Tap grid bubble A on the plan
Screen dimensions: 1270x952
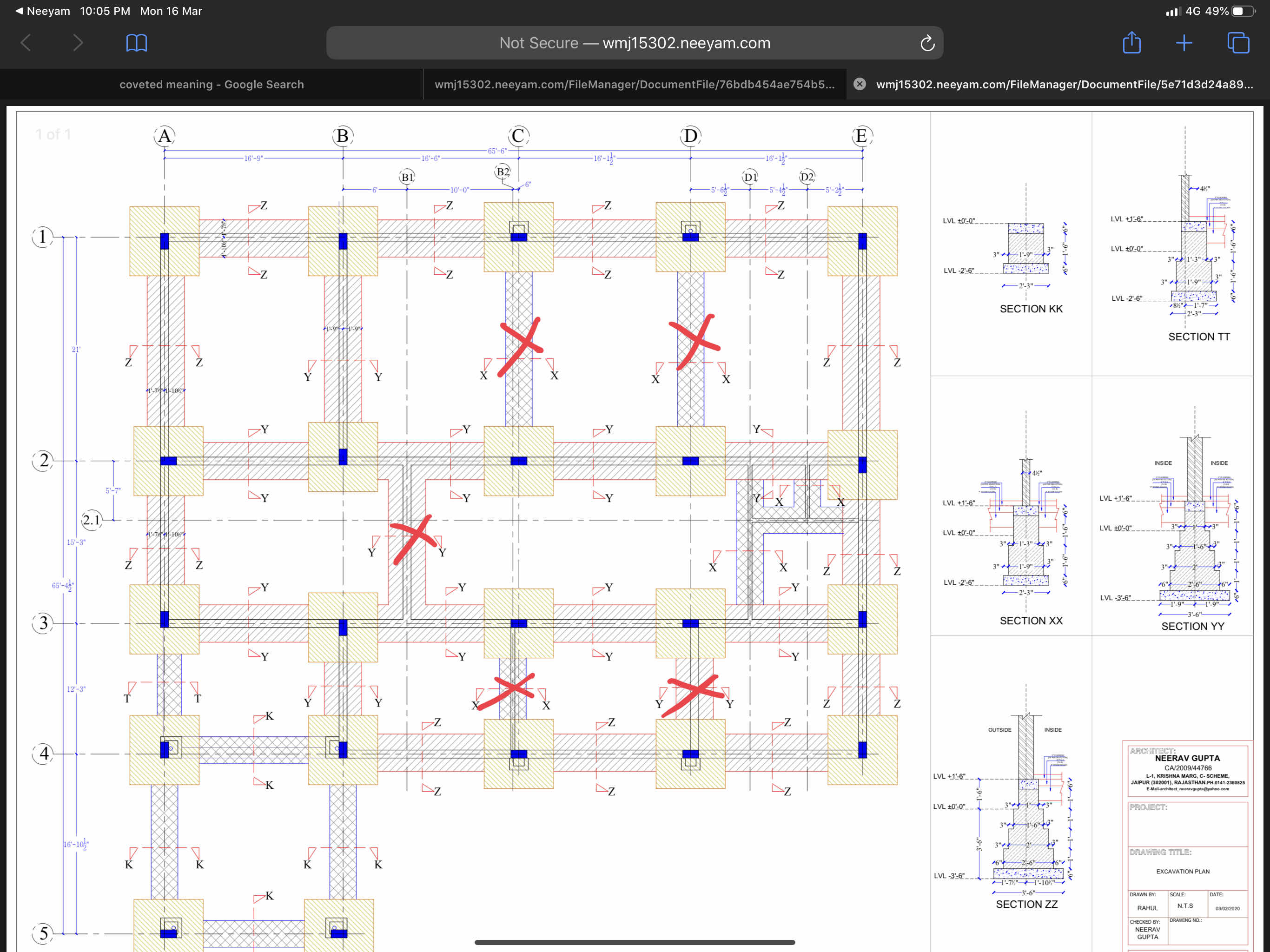[x=164, y=136]
